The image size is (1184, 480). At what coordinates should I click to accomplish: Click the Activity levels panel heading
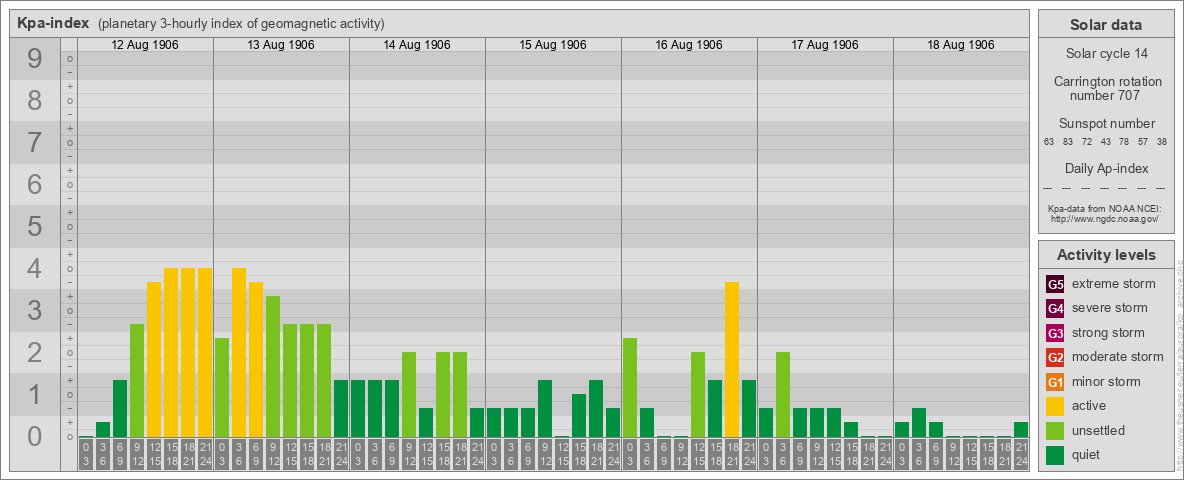tap(1106, 255)
